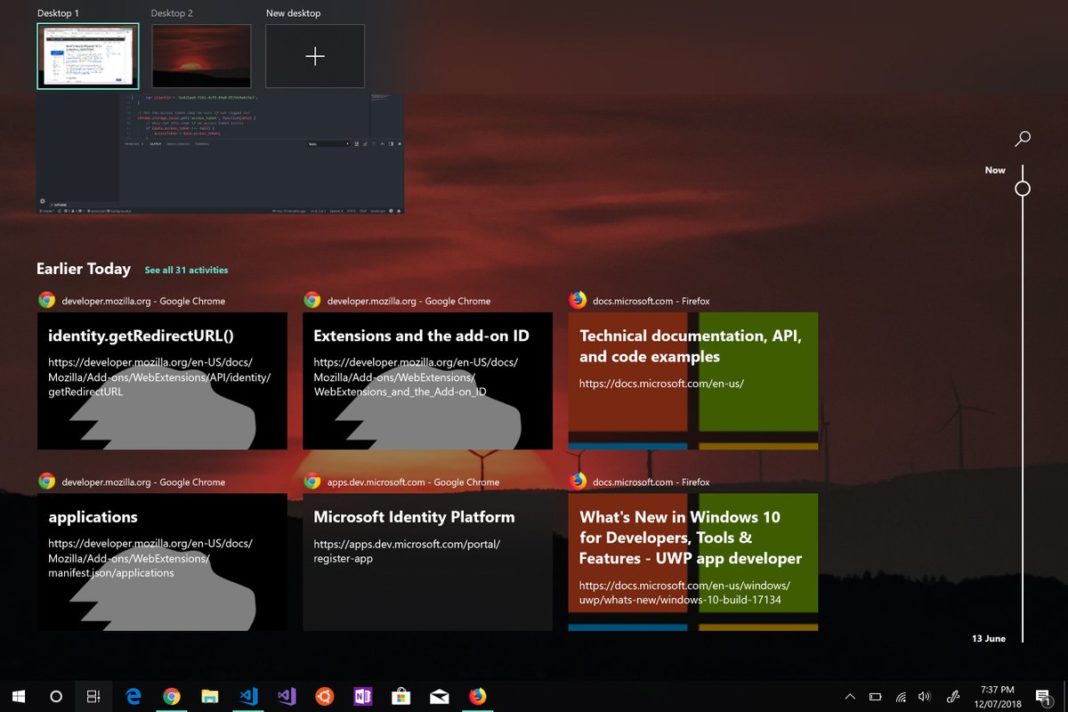Toggle Task View button on taskbar
This screenshot has width=1068, height=712.
[x=93, y=696]
